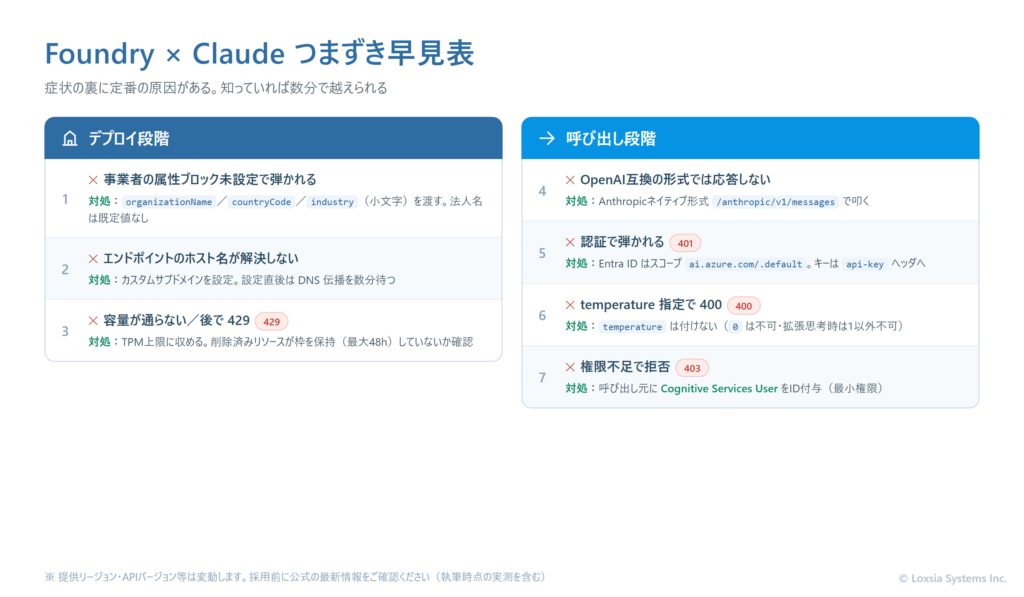1024x597 pixels.
Task: Click the row number 2
Action: pos(65,269)
